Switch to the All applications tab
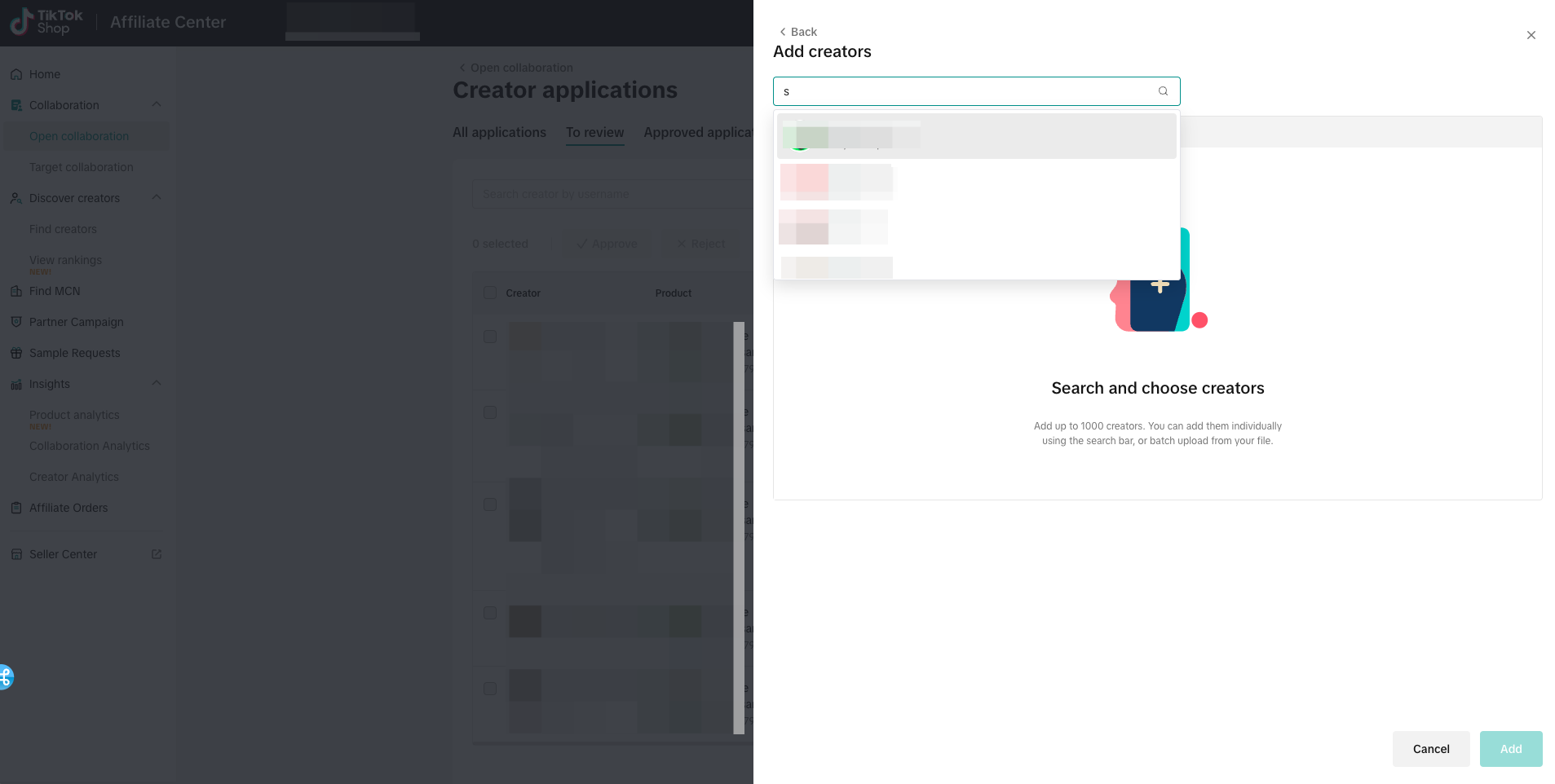The height and width of the screenshot is (784, 1555). (499, 132)
